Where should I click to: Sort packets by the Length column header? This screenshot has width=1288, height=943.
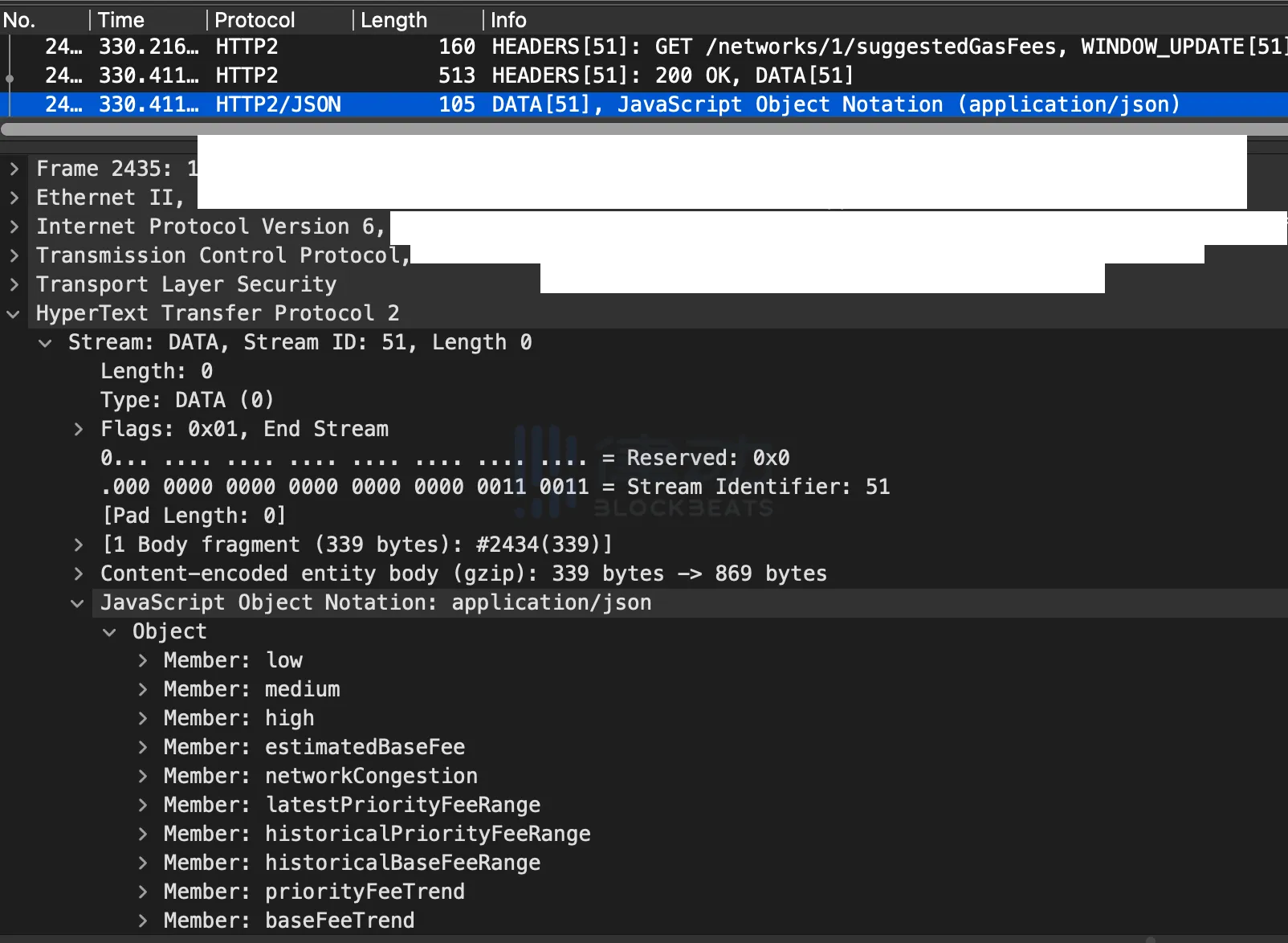tap(393, 20)
